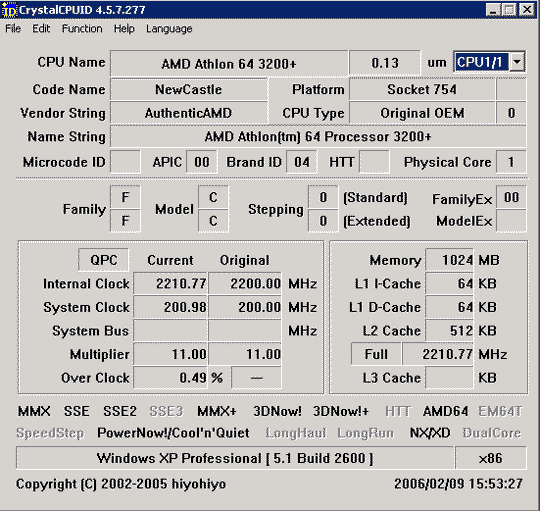Click the NewCastle code name value

click(189, 90)
